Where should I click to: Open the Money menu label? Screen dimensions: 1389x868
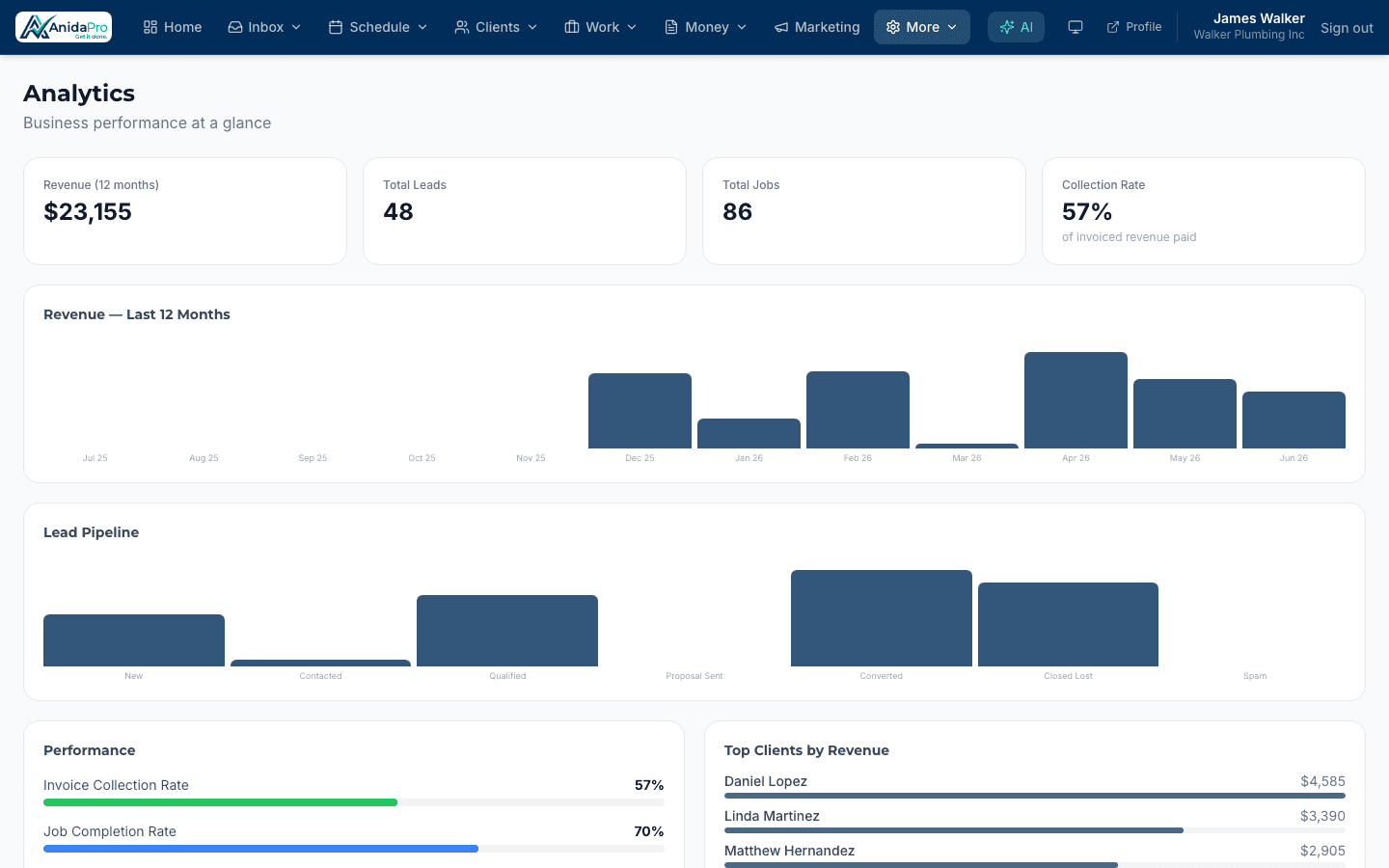click(x=707, y=27)
